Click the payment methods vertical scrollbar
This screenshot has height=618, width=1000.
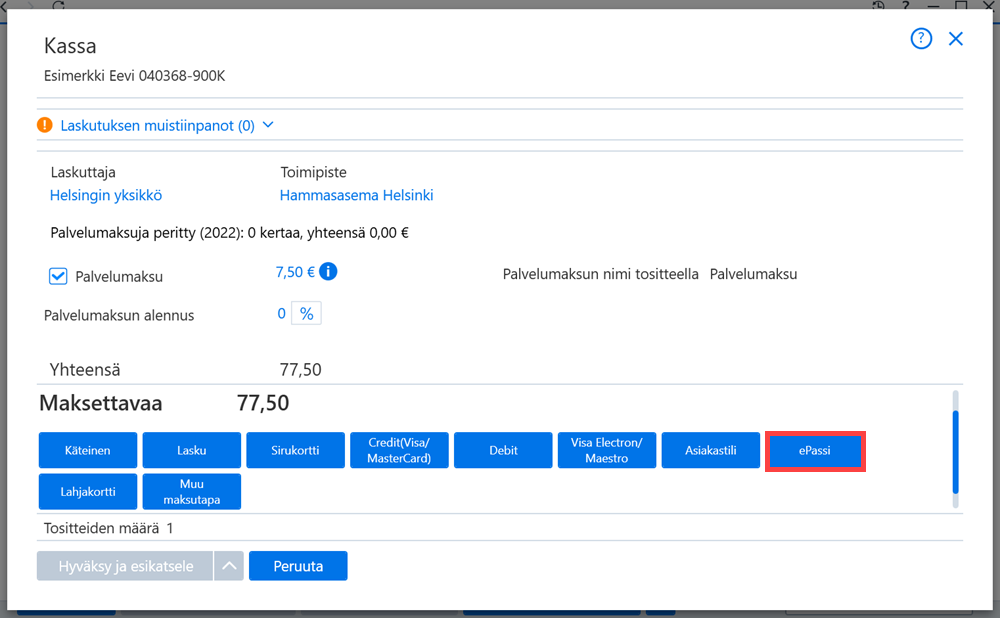coord(955,450)
